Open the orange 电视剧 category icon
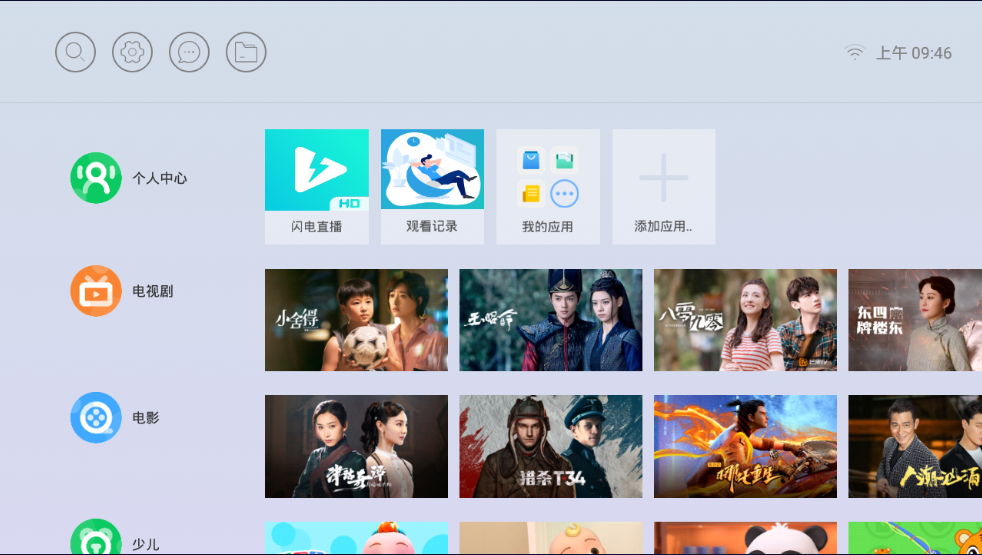This screenshot has height=555, width=982. pos(96,291)
